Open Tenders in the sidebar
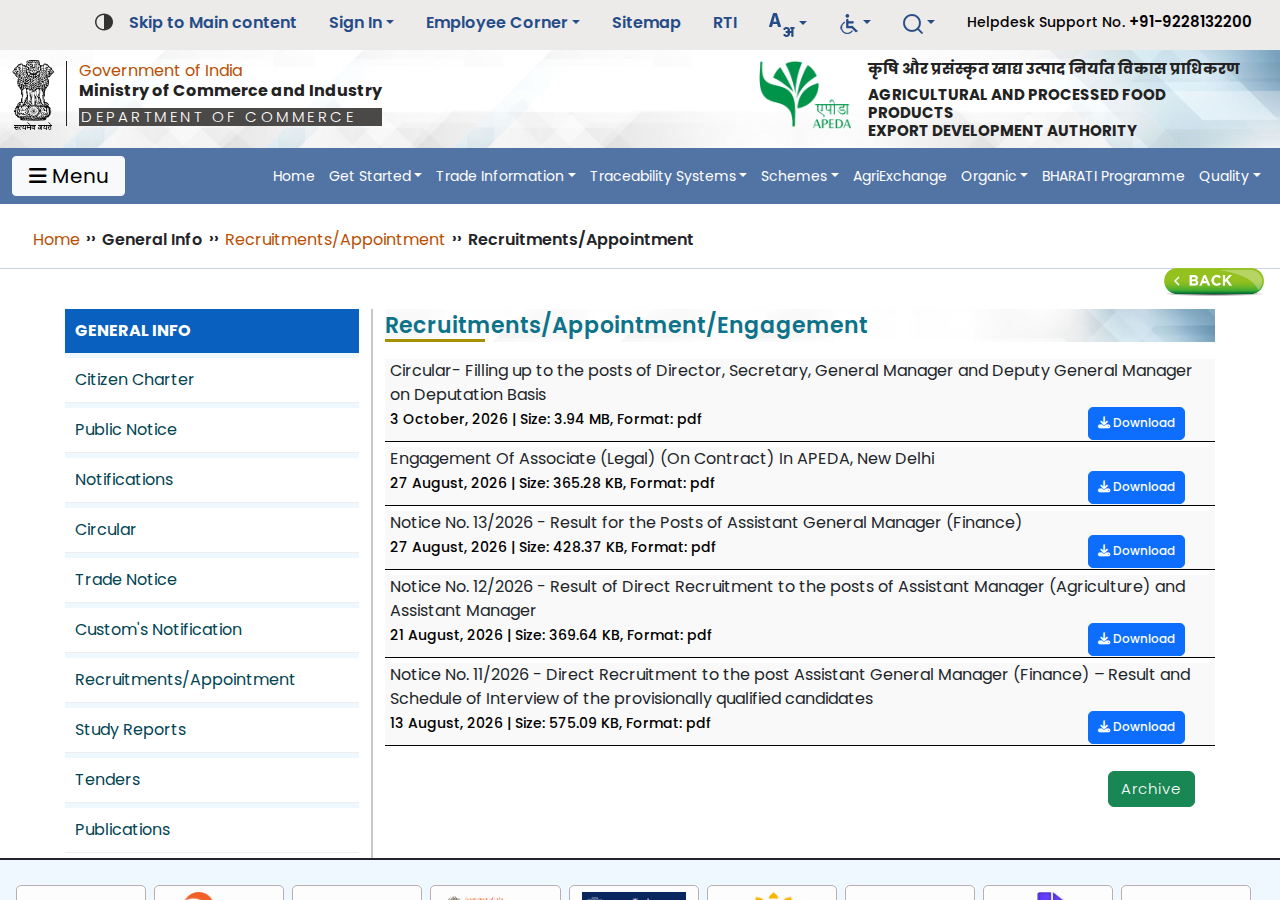This screenshot has width=1280, height=900. [x=212, y=780]
